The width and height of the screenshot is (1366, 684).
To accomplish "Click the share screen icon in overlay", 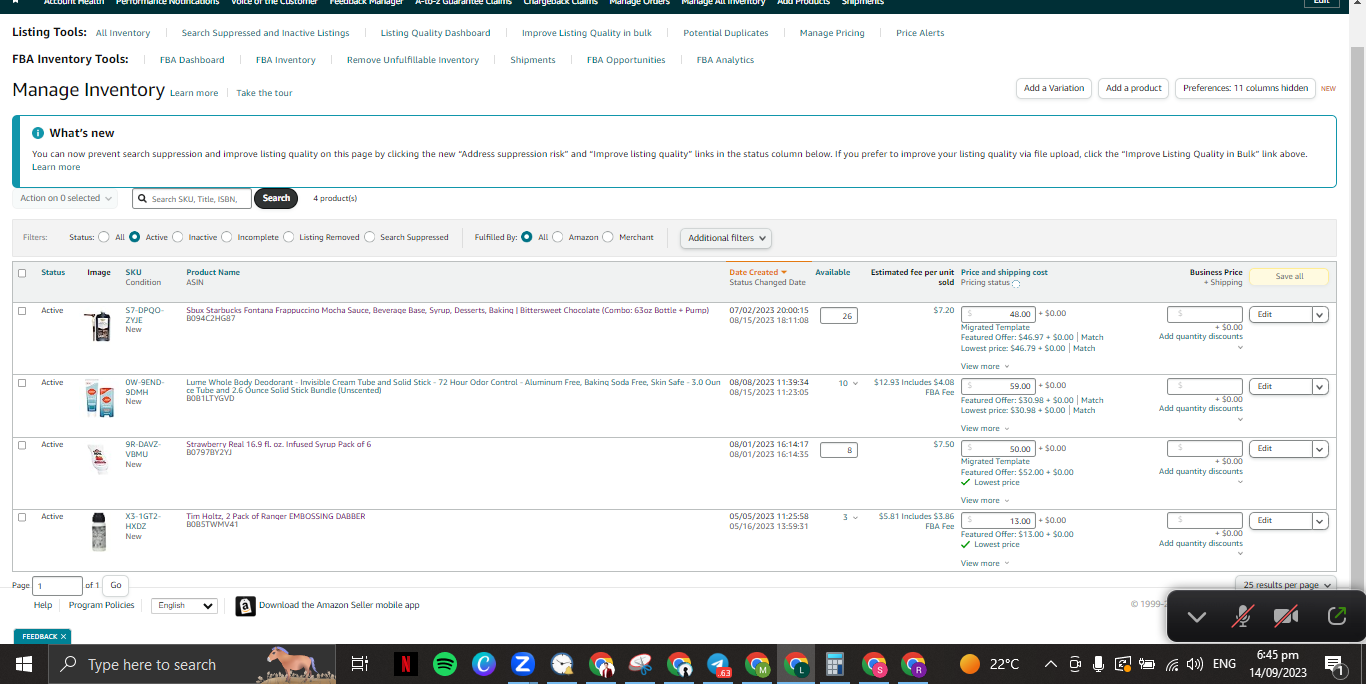I will click(x=1337, y=616).
